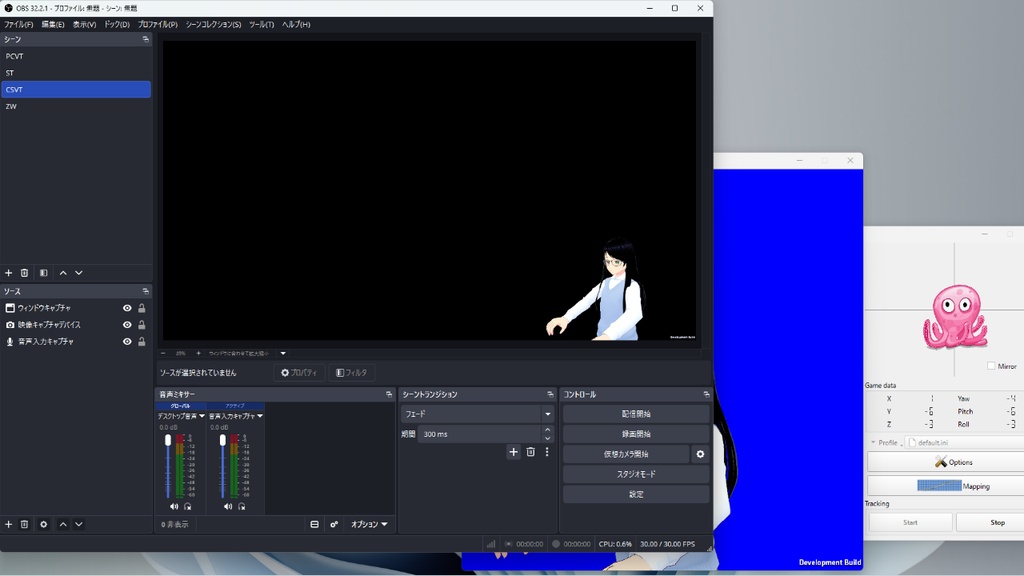Move source down in sources toolbar
This screenshot has height=576, width=1024.
(x=79, y=524)
